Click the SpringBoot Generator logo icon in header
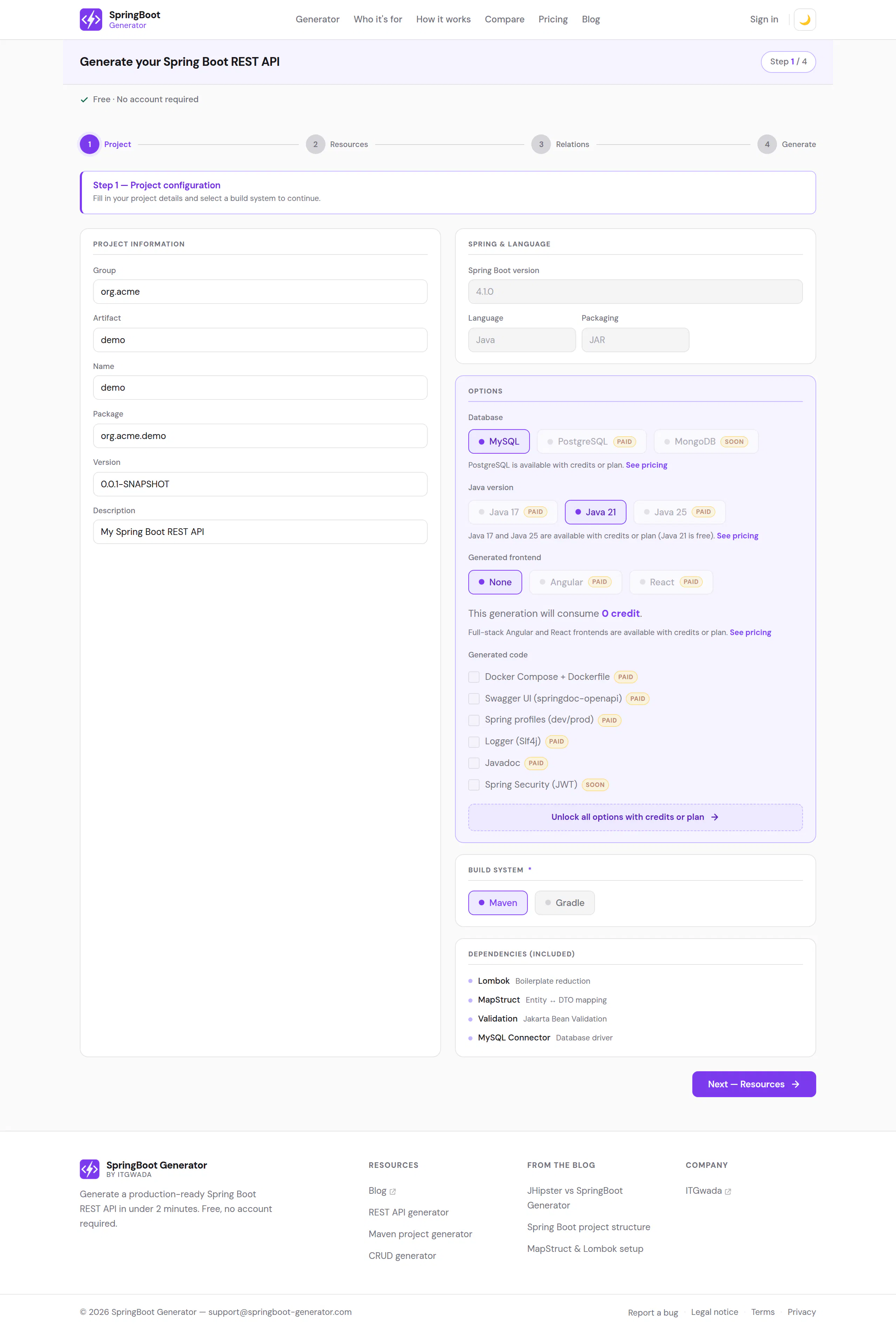Viewport: 896px width, 1331px height. pyautogui.click(x=91, y=20)
